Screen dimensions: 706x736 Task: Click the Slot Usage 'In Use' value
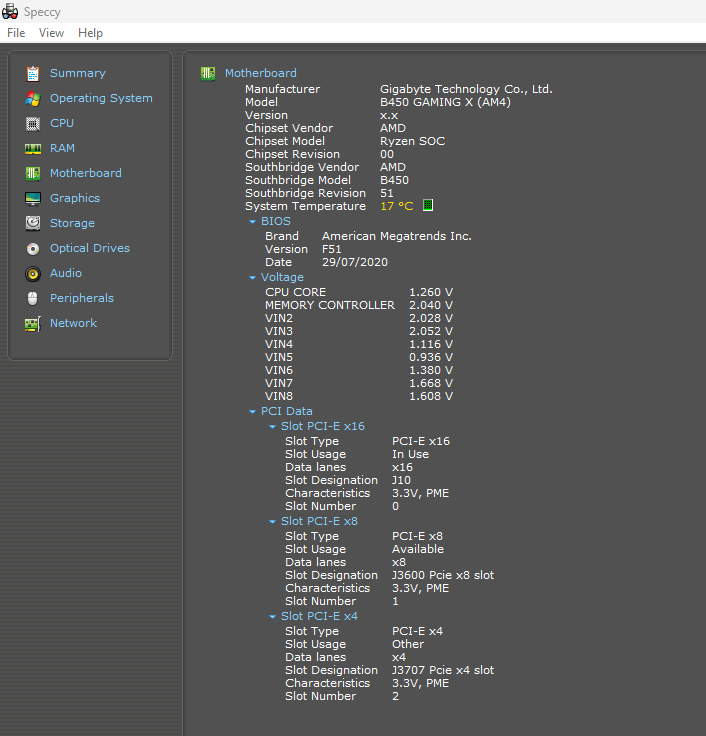410,454
